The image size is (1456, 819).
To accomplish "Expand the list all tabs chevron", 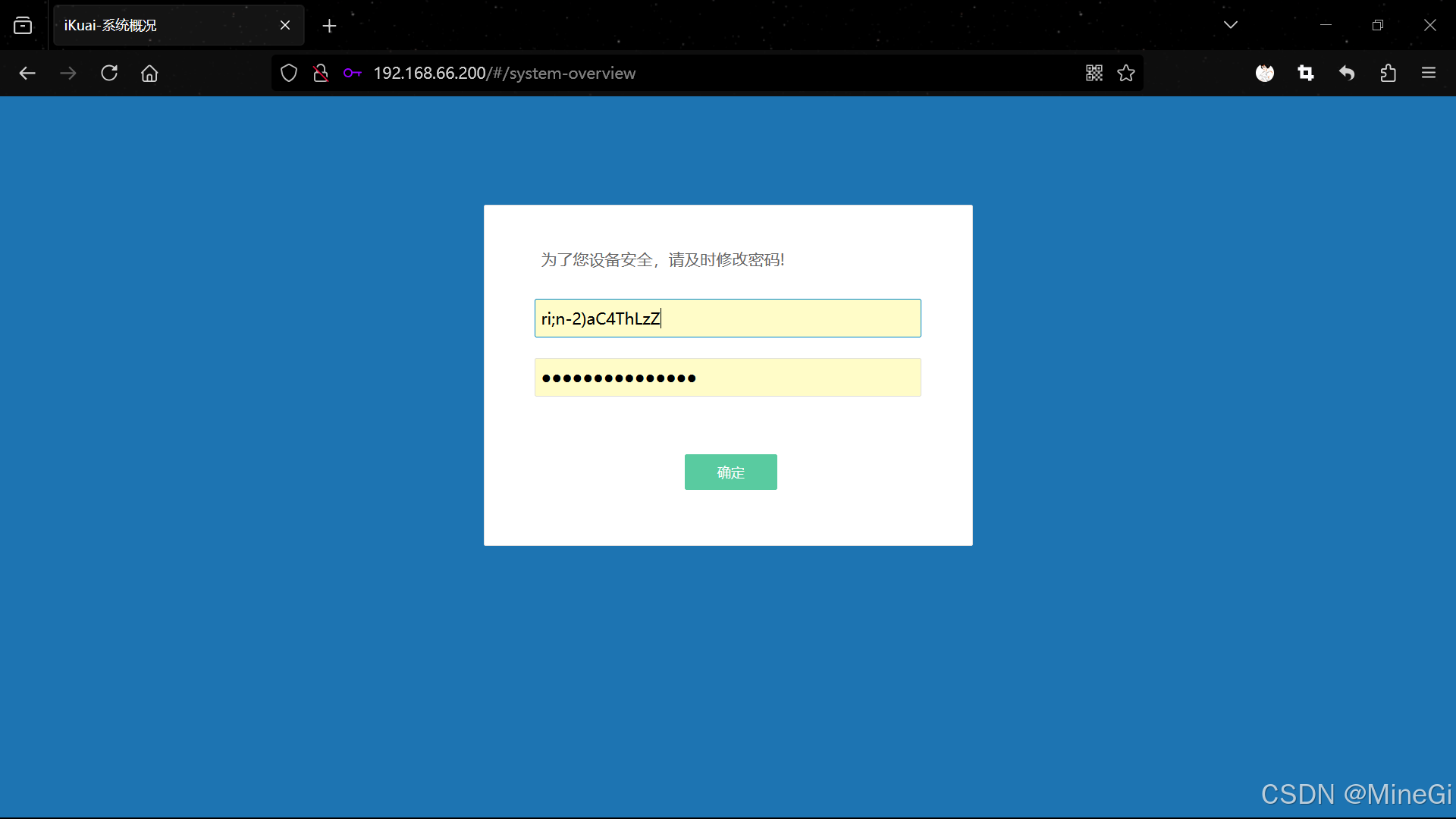I will point(1231,25).
